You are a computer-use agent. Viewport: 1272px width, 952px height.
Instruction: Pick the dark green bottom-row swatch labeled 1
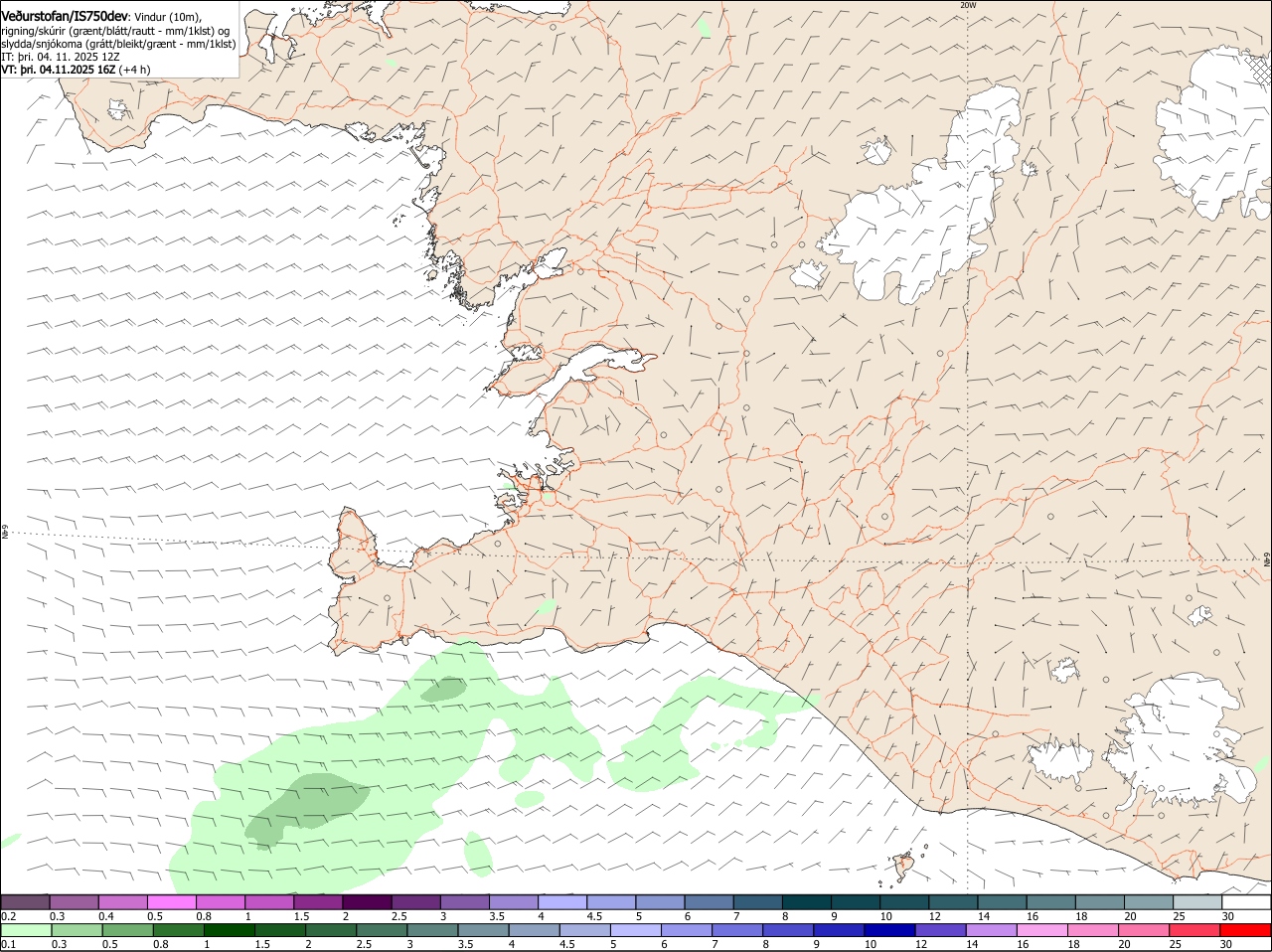(229, 930)
